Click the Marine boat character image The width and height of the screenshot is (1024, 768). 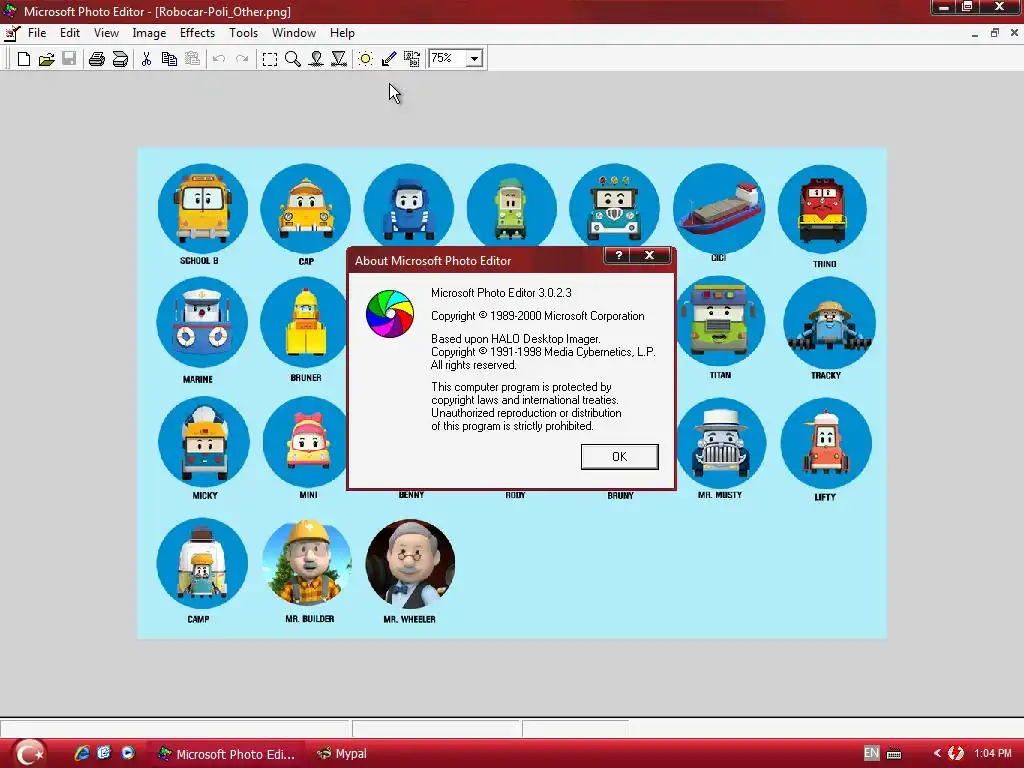click(202, 323)
